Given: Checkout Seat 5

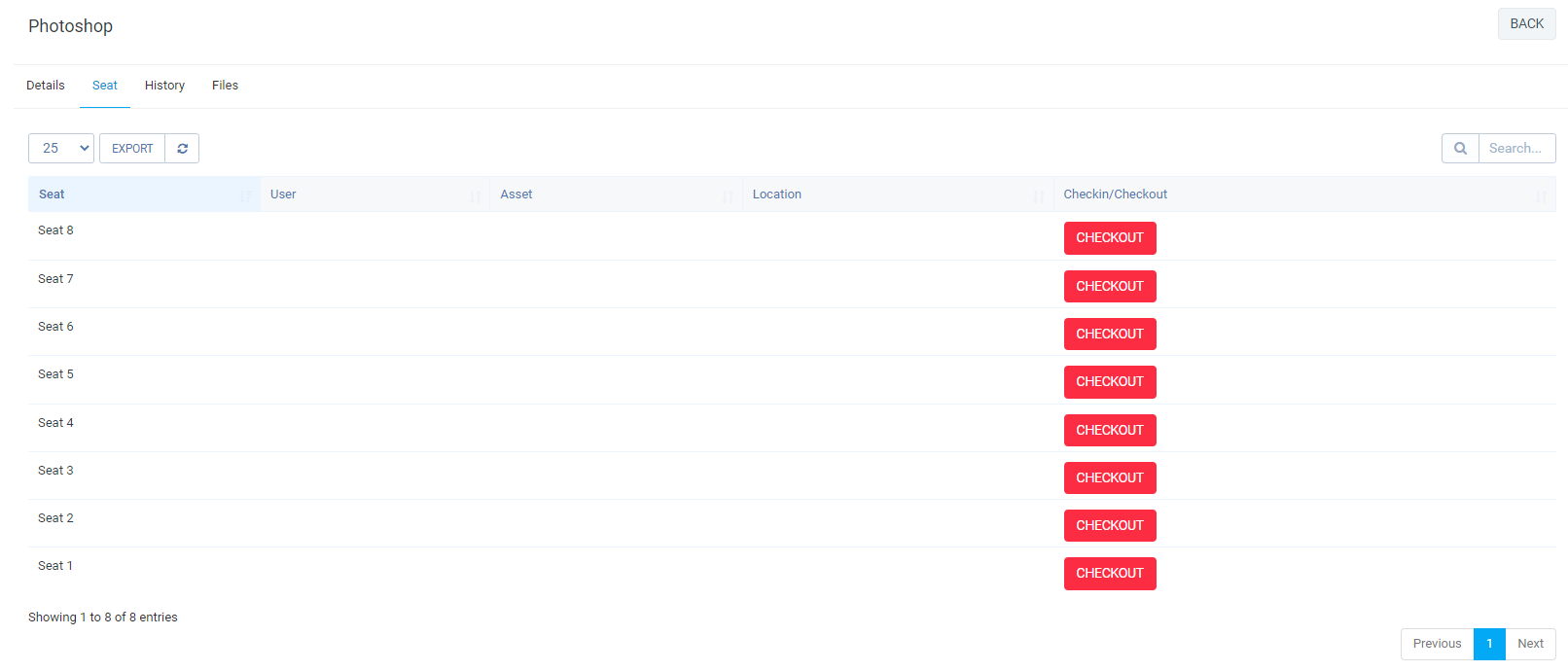Looking at the screenshot, I should pos(1110,382).
